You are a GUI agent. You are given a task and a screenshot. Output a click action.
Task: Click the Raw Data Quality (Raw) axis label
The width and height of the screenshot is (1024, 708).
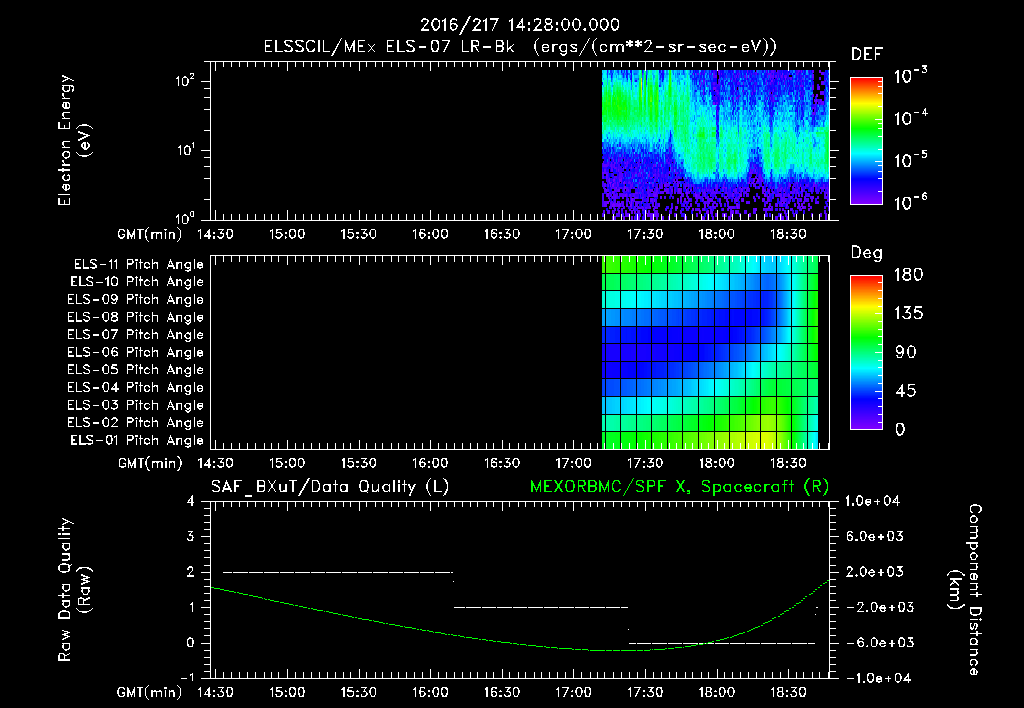coord(74,590)
